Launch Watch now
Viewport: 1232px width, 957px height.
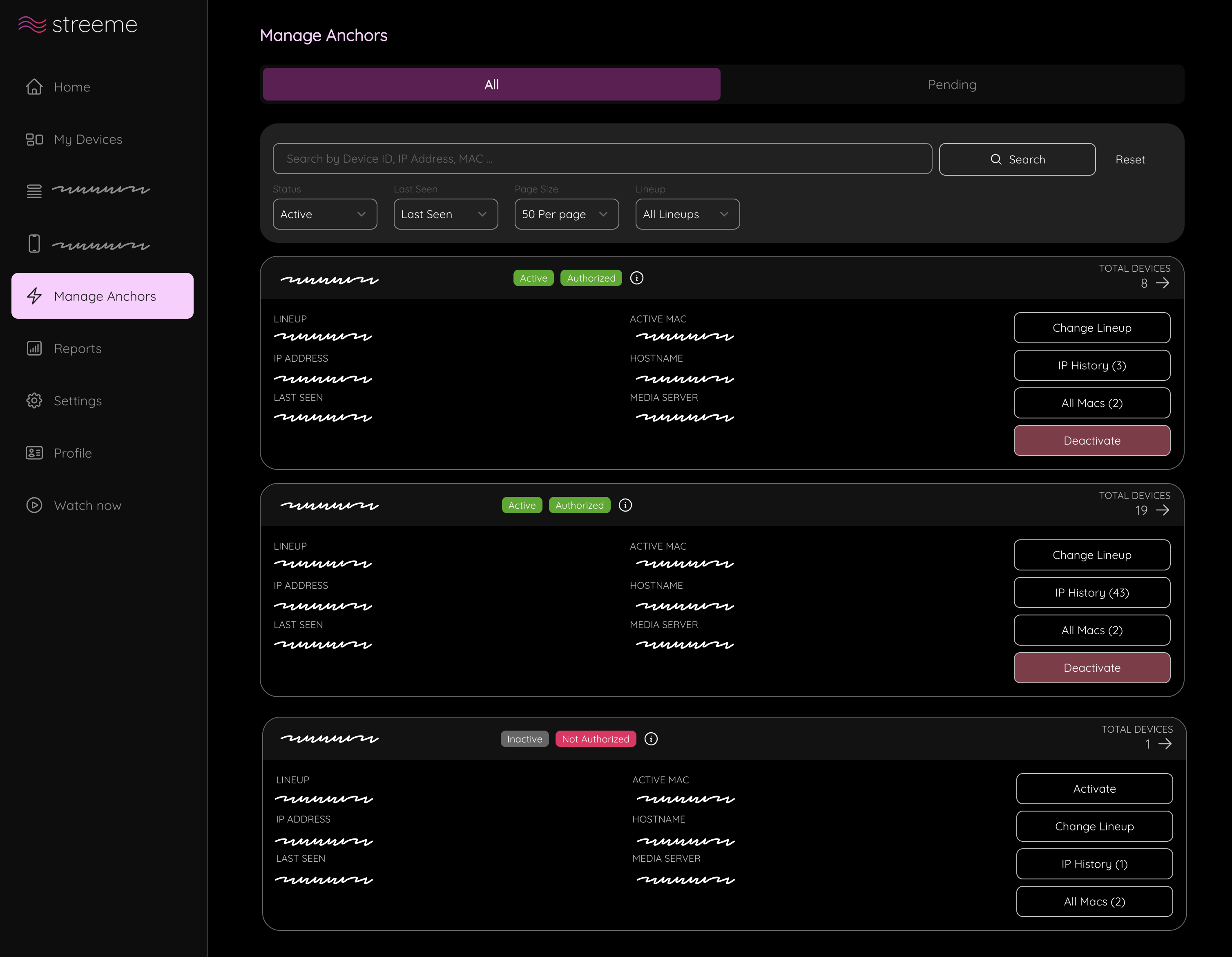tap(87, 505)
